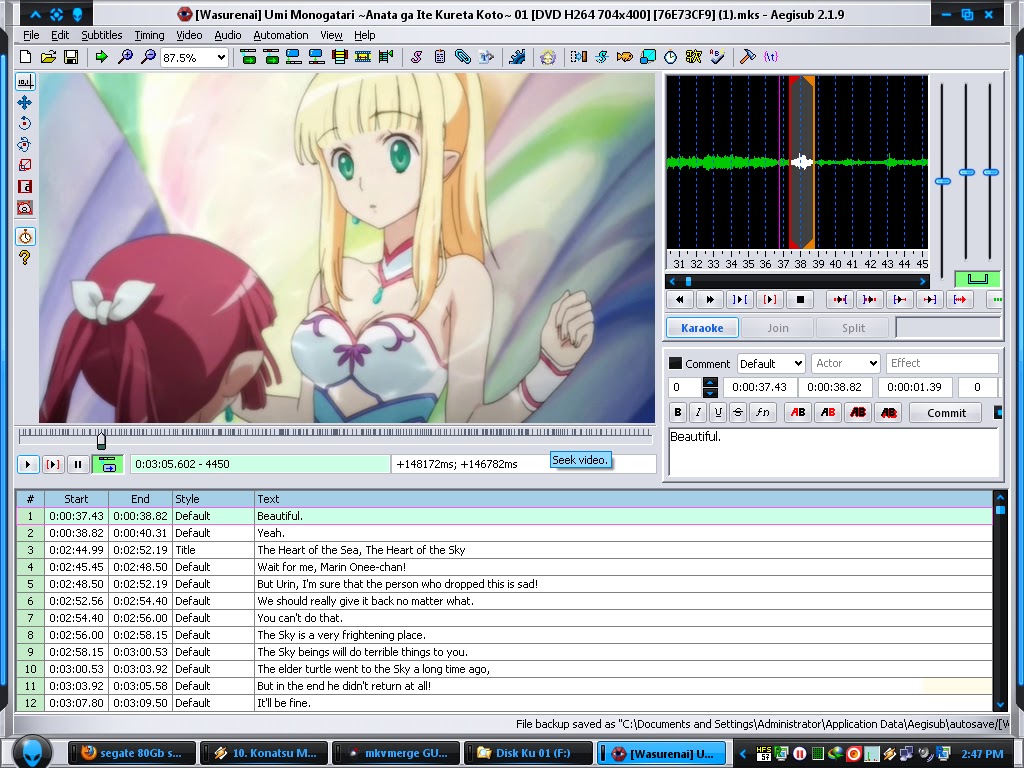Open the Styles Manager (pink S icon)
The image size is (1024, 768).
pos(416,57)
